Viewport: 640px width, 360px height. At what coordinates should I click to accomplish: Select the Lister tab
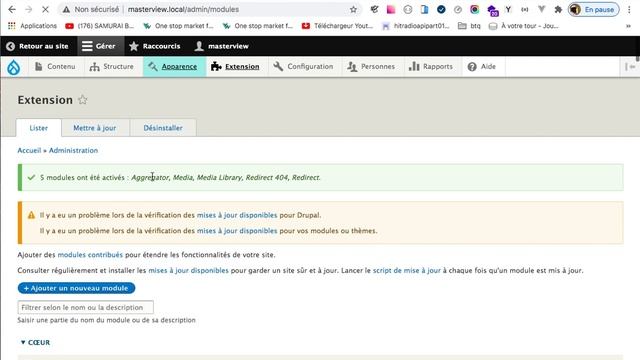coord(39,128)
